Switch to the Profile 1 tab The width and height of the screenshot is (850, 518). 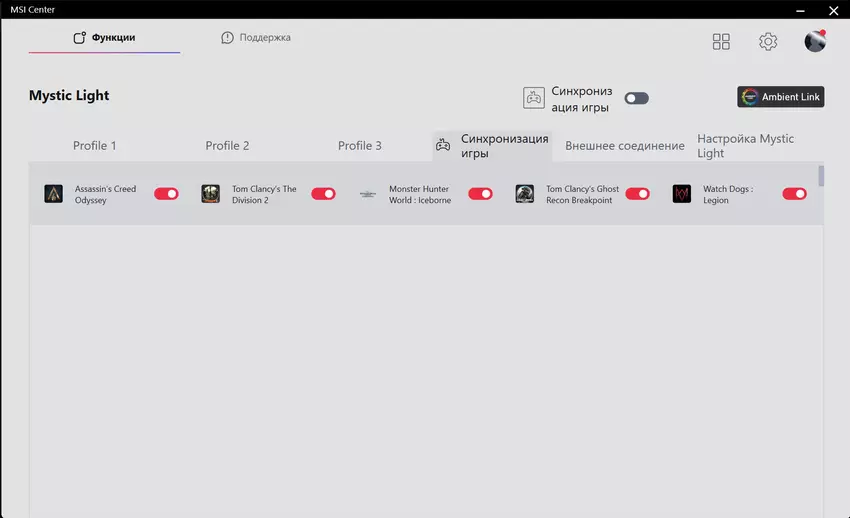(95, 146)
